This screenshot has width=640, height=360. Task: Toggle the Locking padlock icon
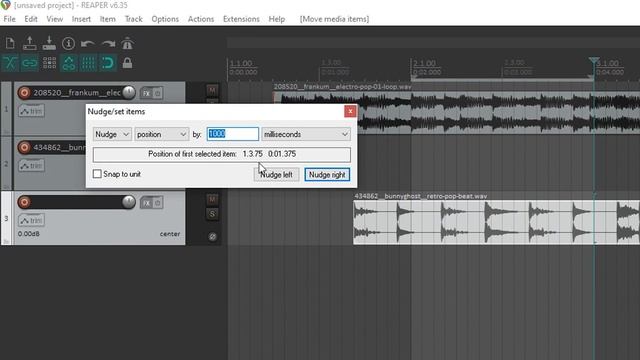[127, 63]
